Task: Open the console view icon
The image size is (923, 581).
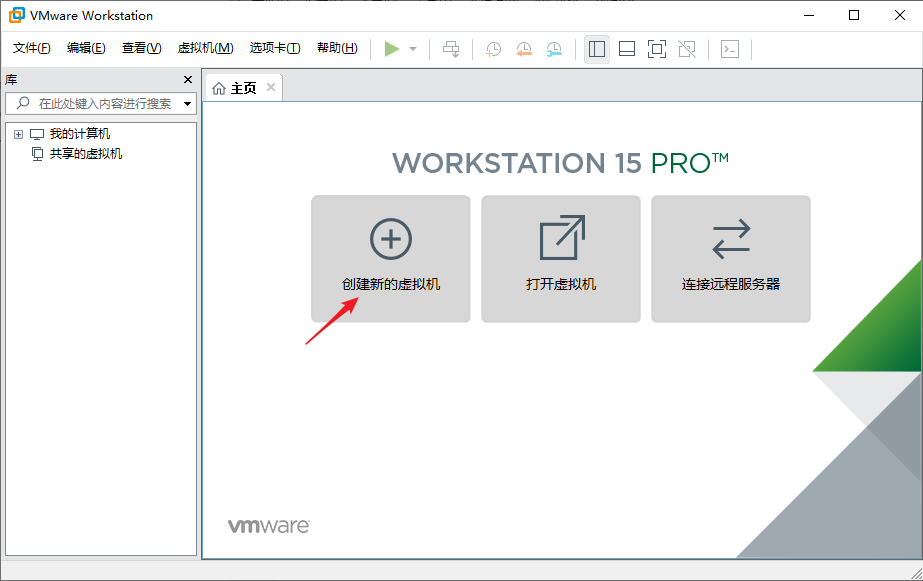Action: [x=730, y=49]
